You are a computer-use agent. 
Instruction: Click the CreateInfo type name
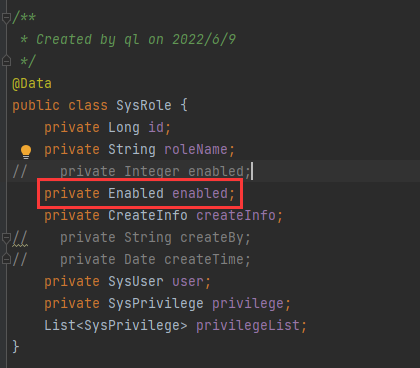click(148, 215)
